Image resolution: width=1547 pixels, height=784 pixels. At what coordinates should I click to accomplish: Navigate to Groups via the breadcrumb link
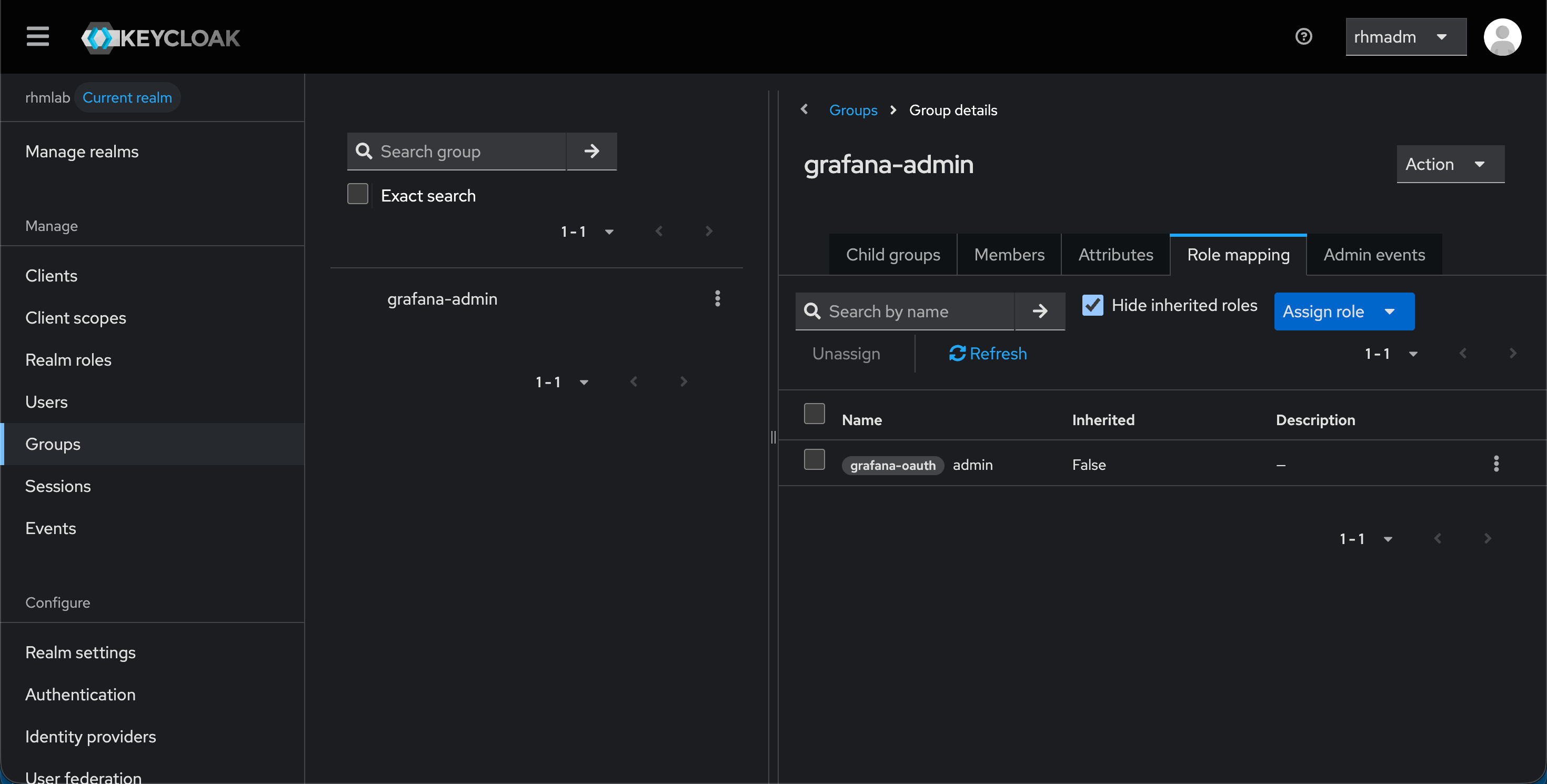(853, 110)
